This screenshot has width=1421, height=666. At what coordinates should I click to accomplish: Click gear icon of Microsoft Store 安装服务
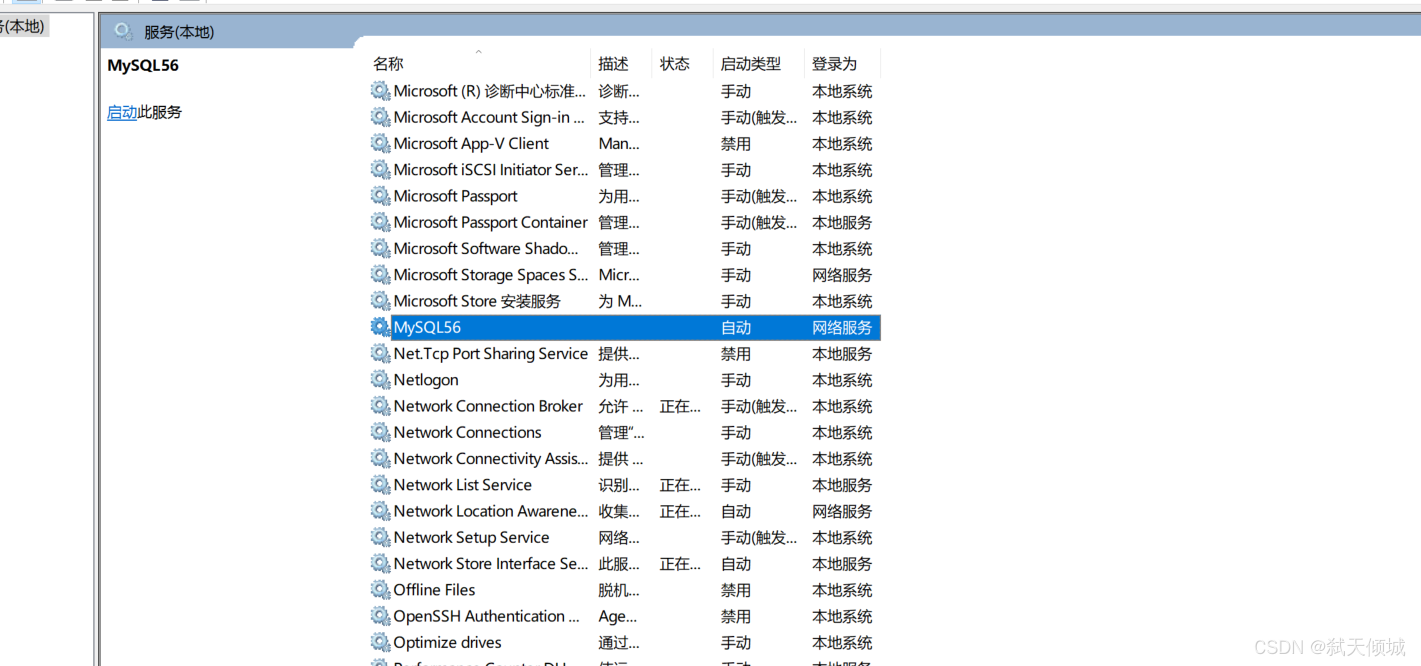click(x=380, y=301)
